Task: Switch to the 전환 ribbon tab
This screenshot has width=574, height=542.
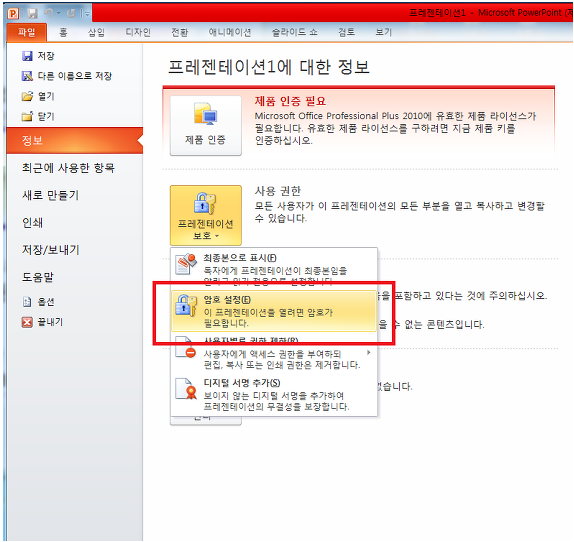Action: tap(180, 32)
